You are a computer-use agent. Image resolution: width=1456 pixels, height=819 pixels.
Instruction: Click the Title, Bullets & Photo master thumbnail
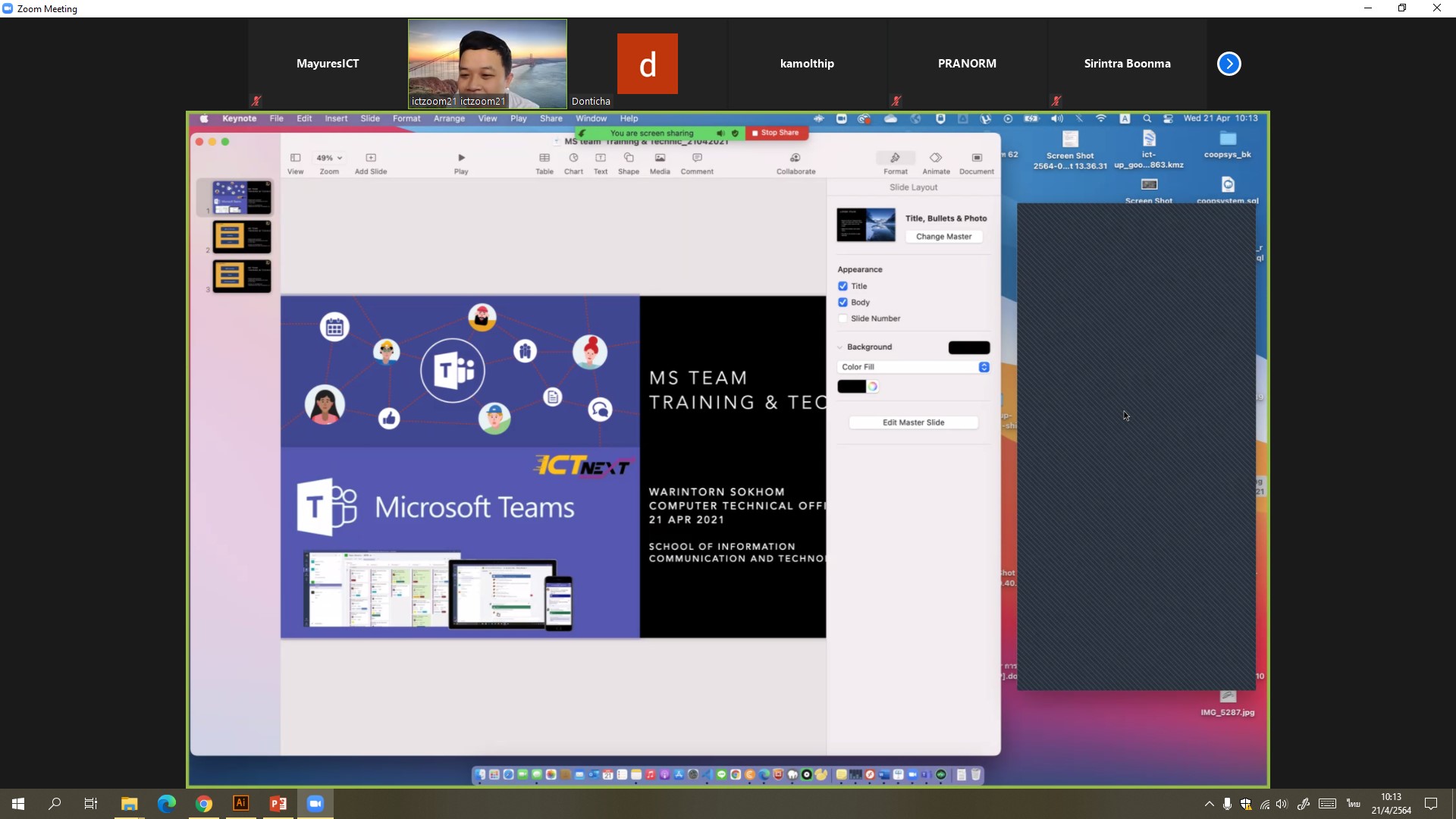pos(865,224)
